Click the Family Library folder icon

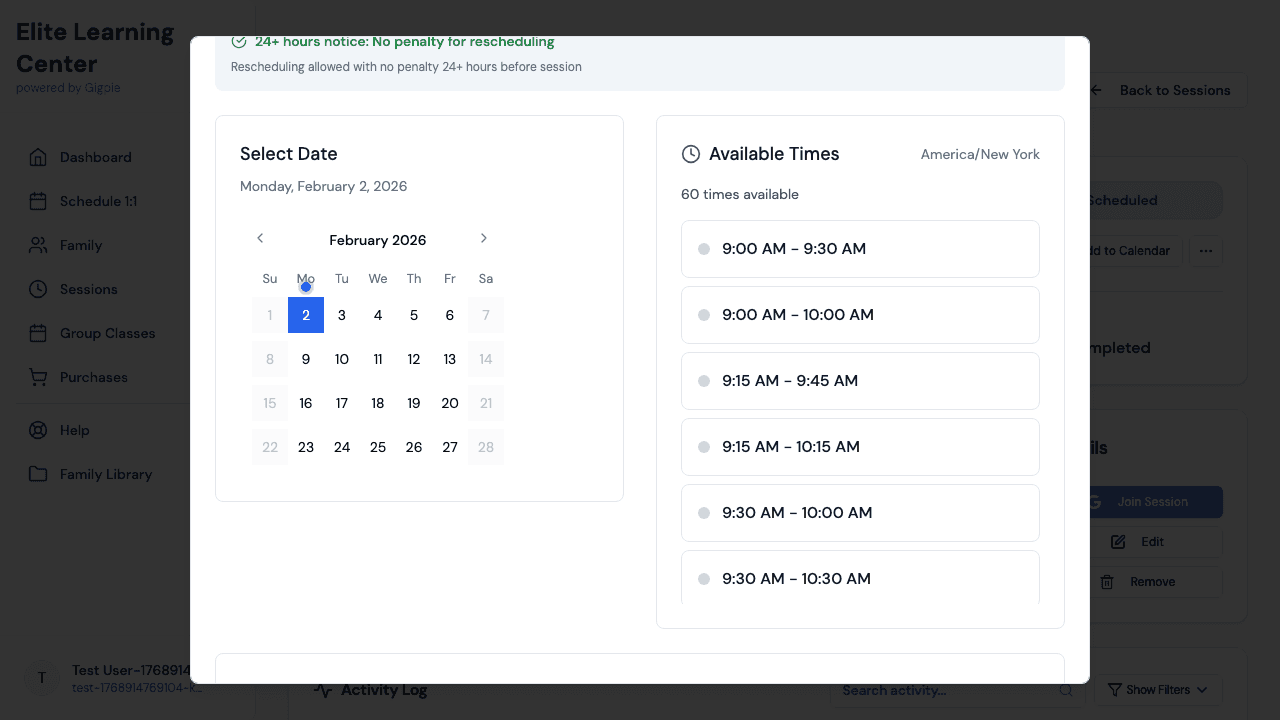pyautogui.click(x=38, y=474)
